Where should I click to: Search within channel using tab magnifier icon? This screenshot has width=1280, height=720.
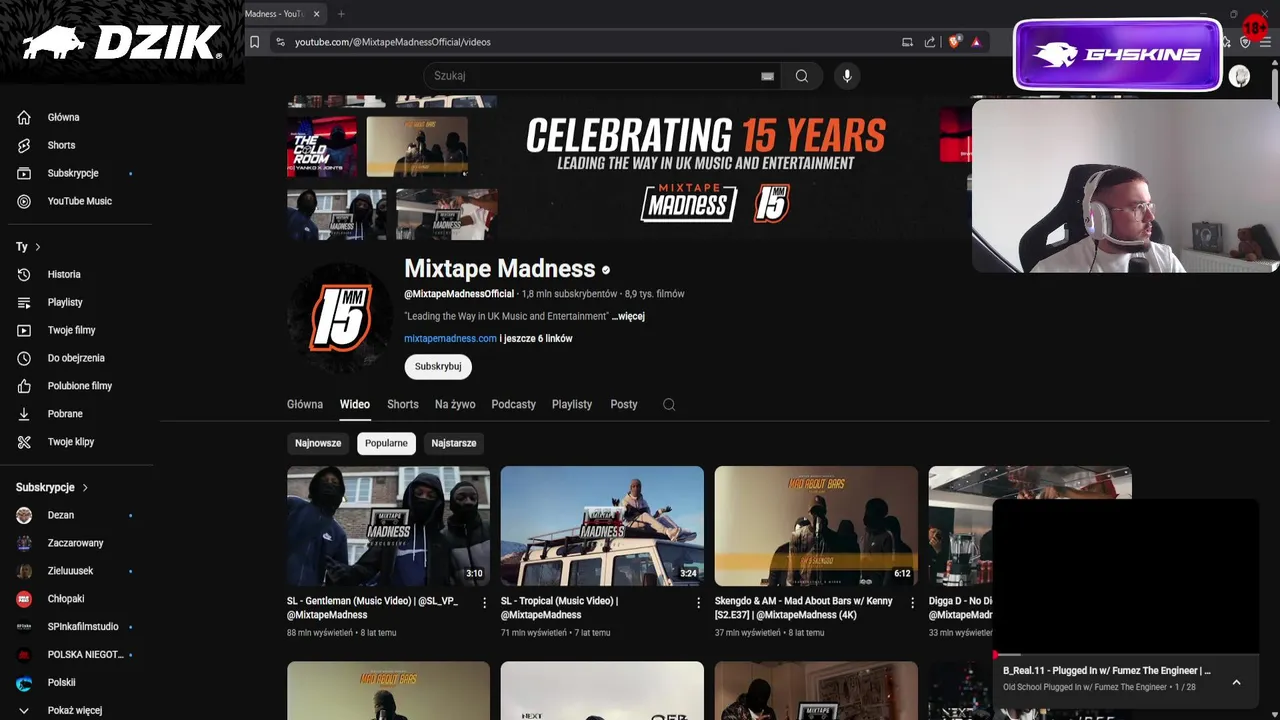[x=669, y=404]
